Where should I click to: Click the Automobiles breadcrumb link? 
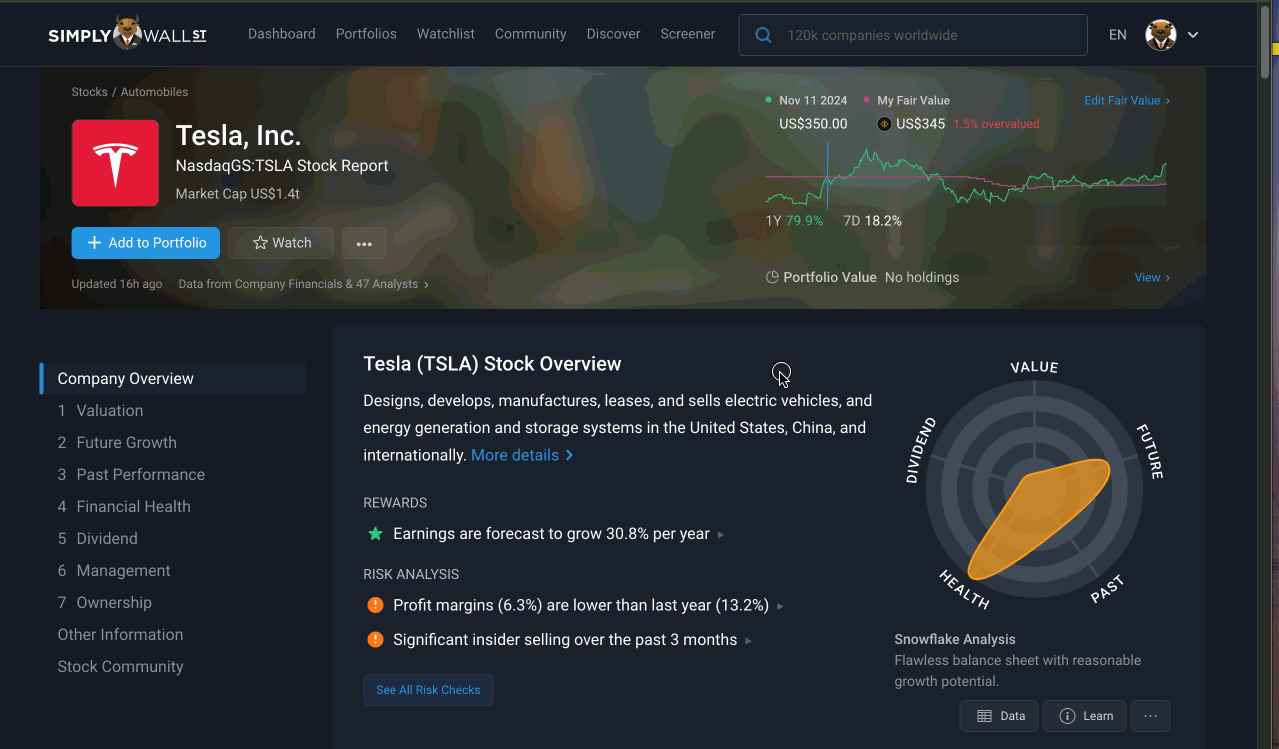click(154, 92)
